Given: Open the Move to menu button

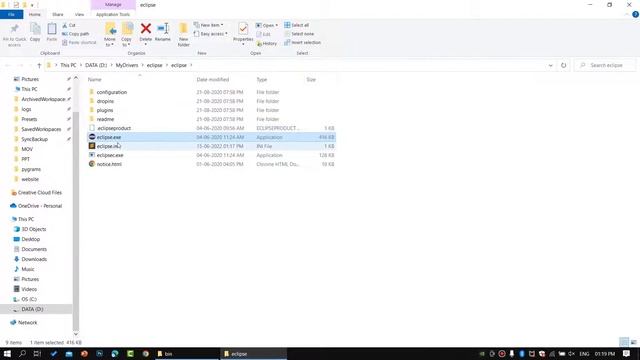Looking at the screenshot, I should point(110,34).
